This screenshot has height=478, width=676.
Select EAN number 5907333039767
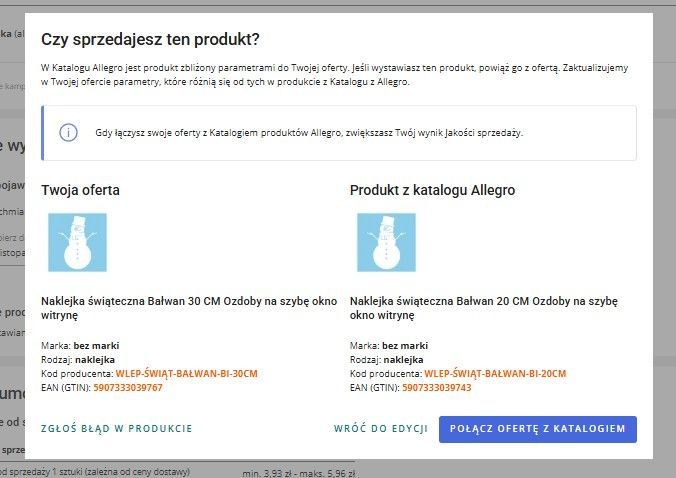(127, 387)
